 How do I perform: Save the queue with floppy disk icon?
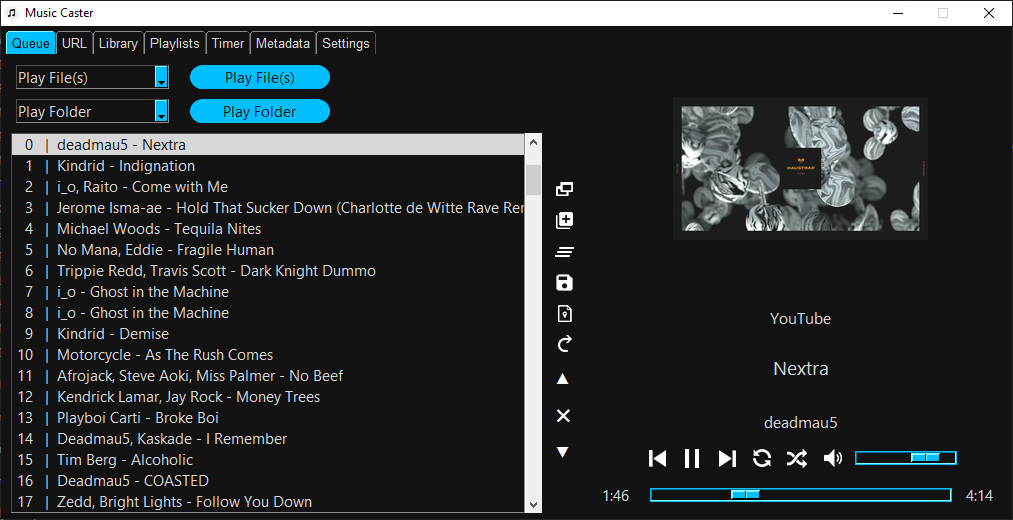(564, 282)
